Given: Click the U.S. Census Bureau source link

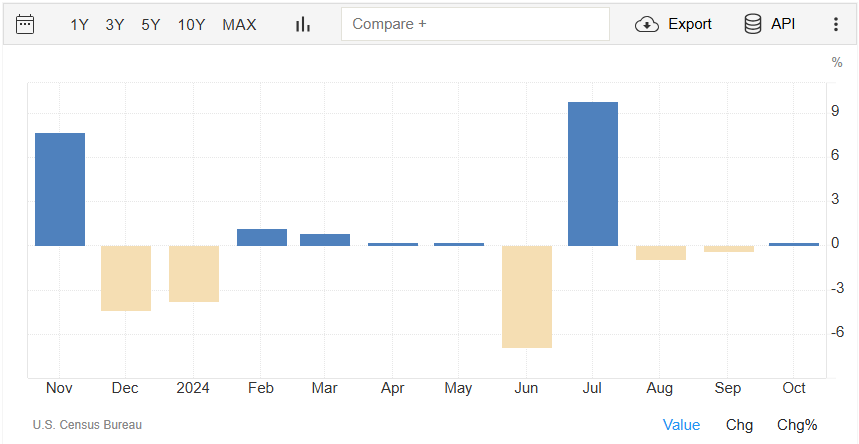Looking at the screenshot, I should pyautogui.click(x=87, y=425).
